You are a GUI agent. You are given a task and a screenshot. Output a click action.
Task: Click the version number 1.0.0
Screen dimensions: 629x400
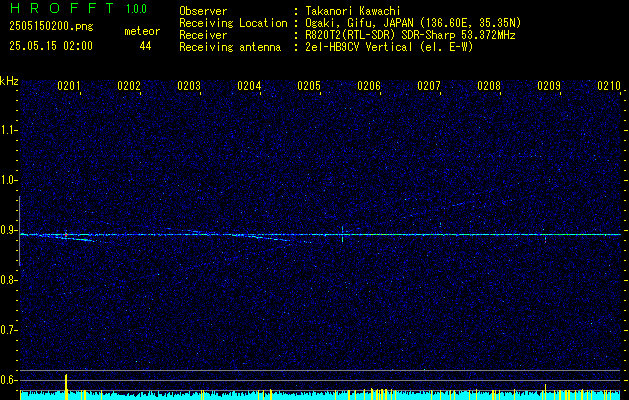pyautogui.click(x=136, y=9)
